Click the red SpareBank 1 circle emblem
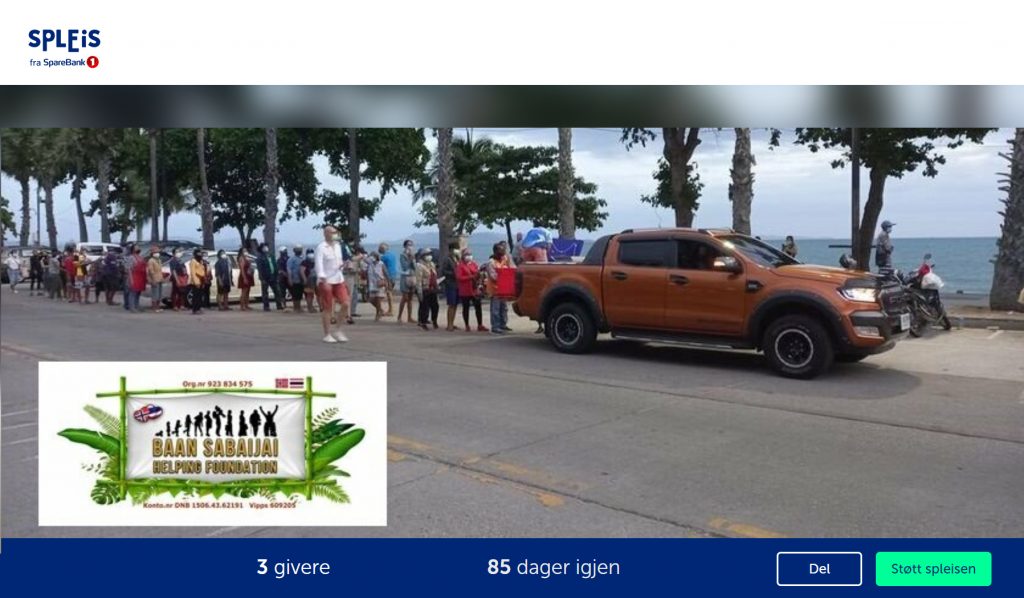This screenshot has width=1024, height=598. (93, 62)
